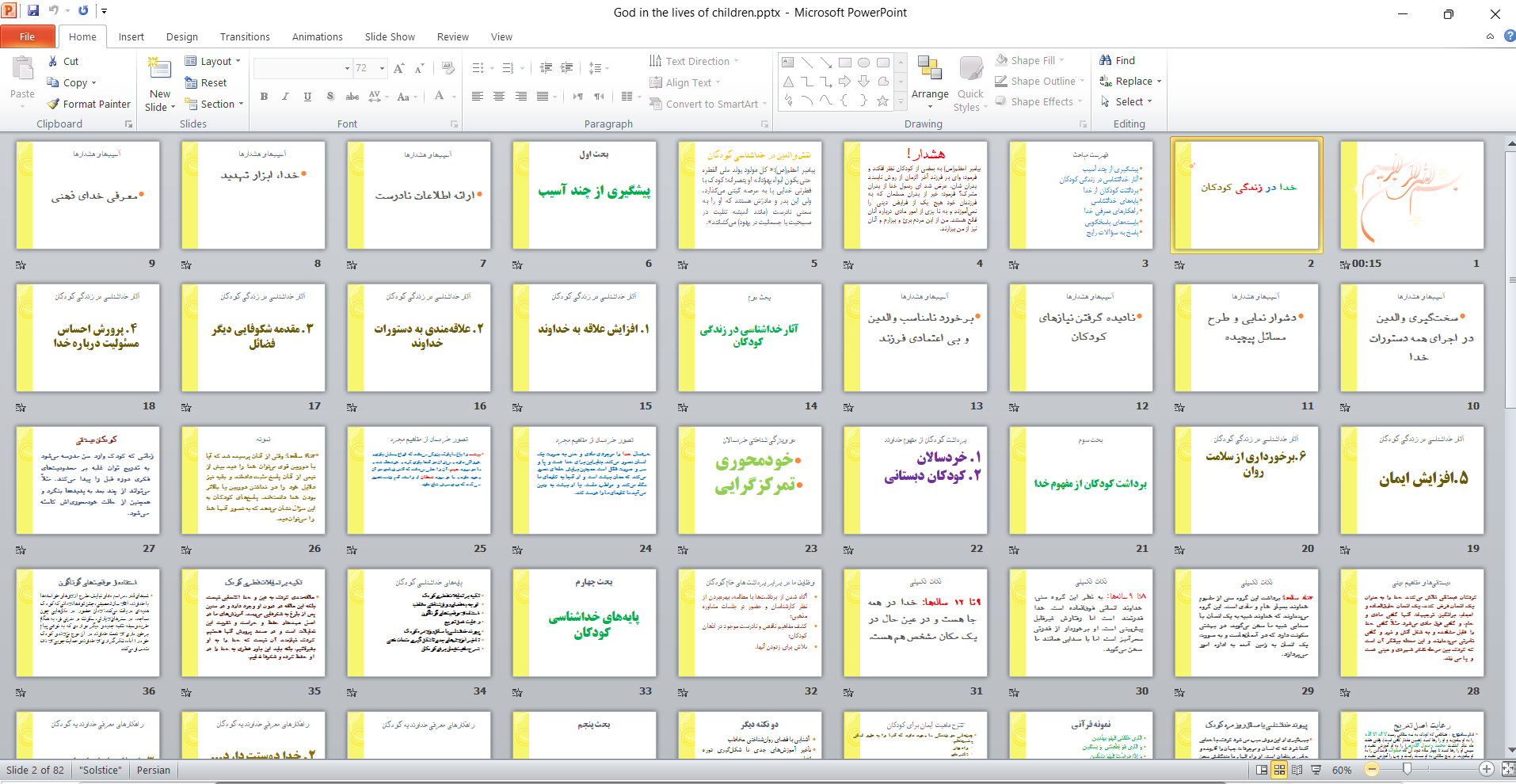Screen dimensions: 1516x784
Task: Open PowerPoint Help question mark icon
Action: point(1510,36)
